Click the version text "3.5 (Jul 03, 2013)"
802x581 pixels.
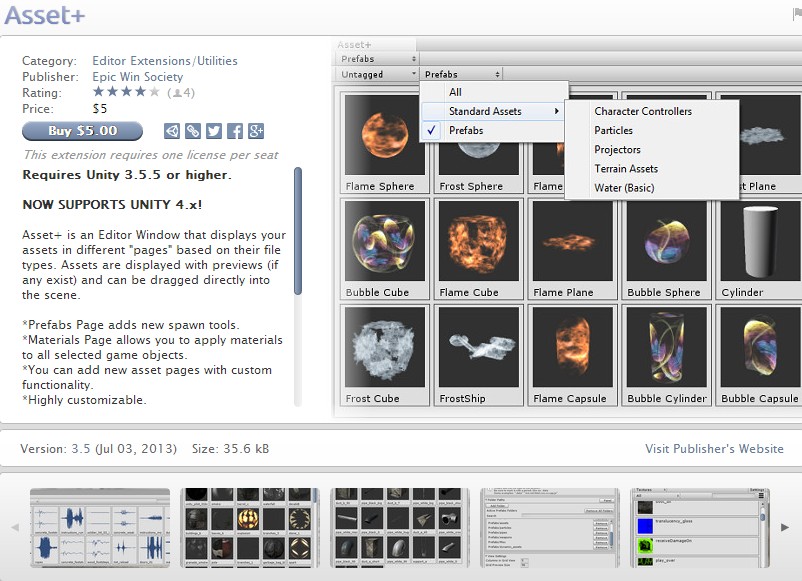[x=124, y=449]
